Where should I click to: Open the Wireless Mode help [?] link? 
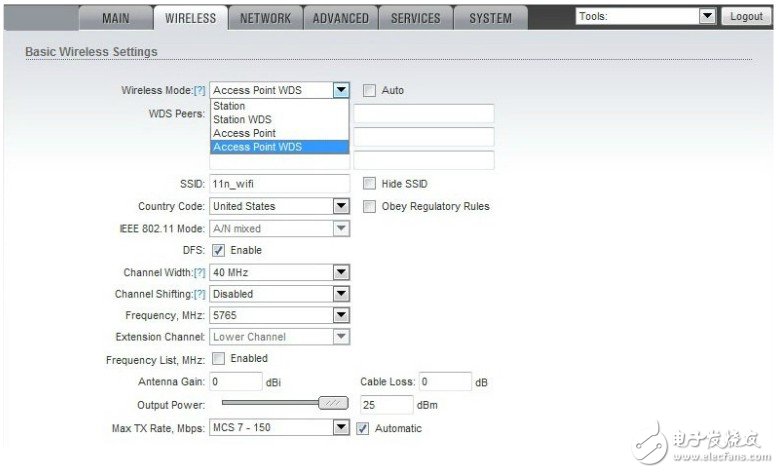[x=200, y=90]
